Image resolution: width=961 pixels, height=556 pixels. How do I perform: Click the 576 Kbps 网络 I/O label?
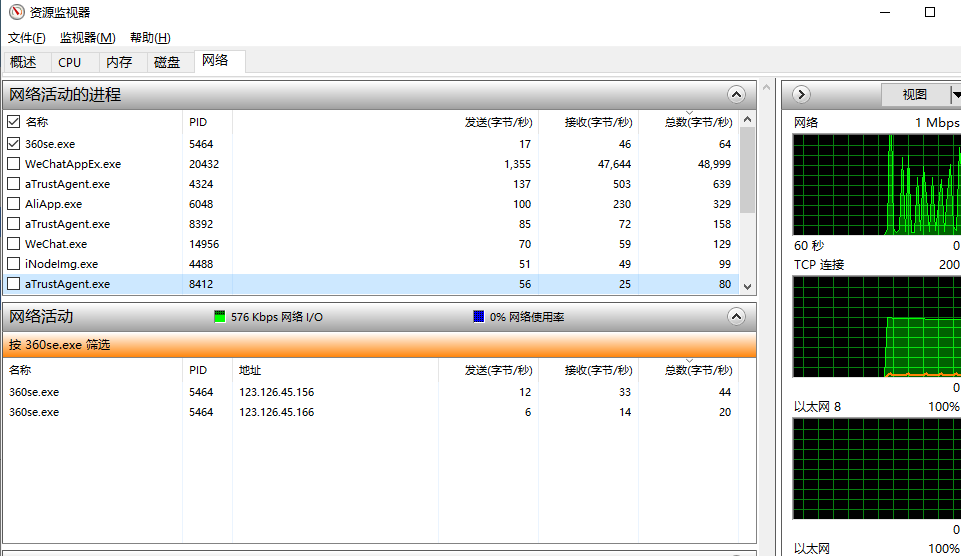click(276, 317)
